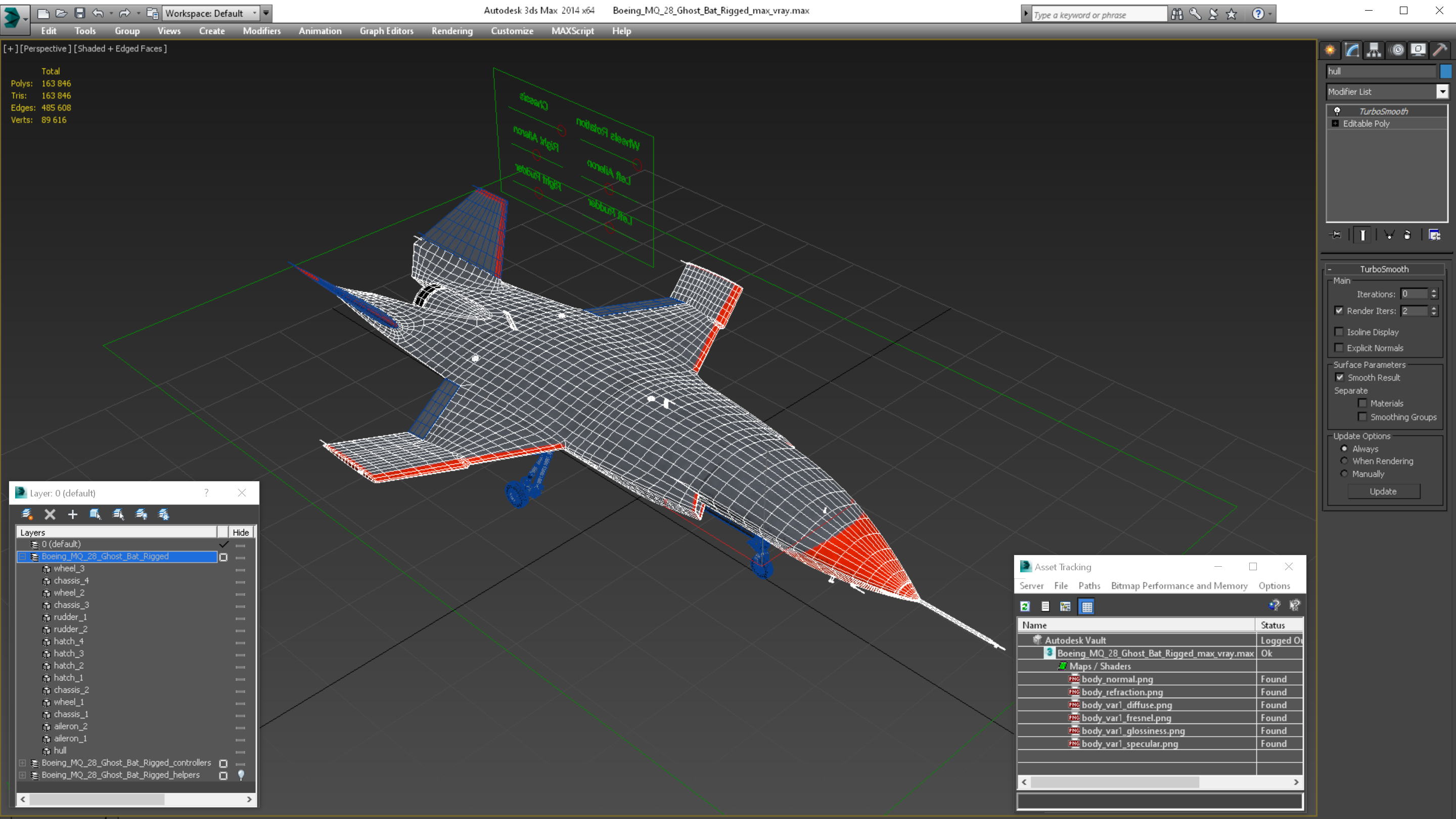
Task: Open the Modify command panel tab
Action: (x=1352, y=51)
